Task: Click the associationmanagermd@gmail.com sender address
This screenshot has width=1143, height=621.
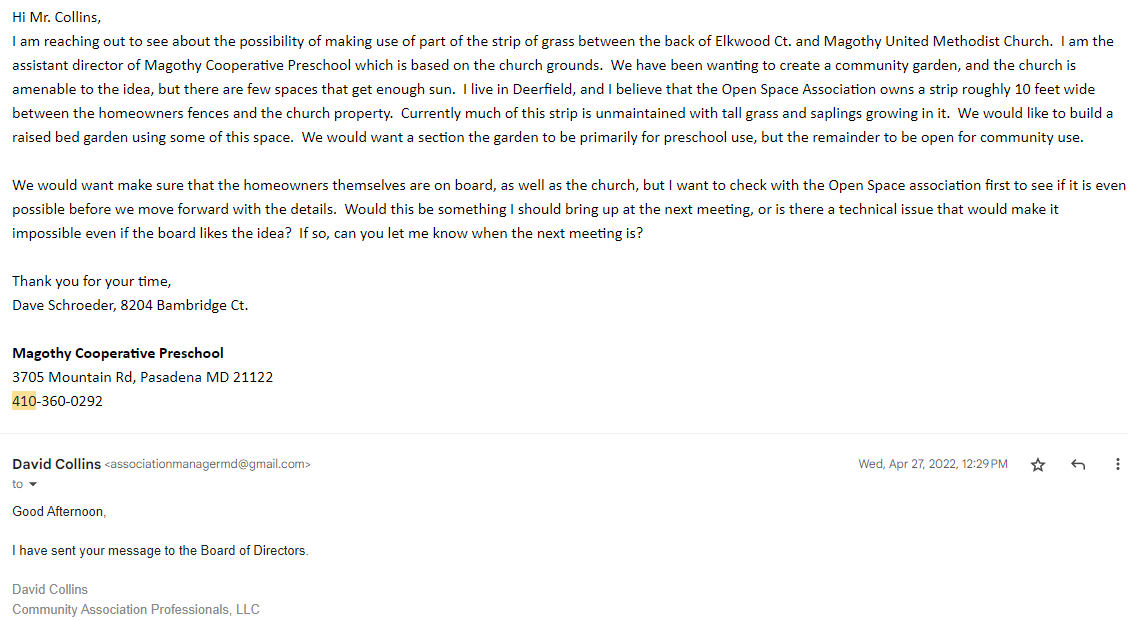Action: [207, 465]
